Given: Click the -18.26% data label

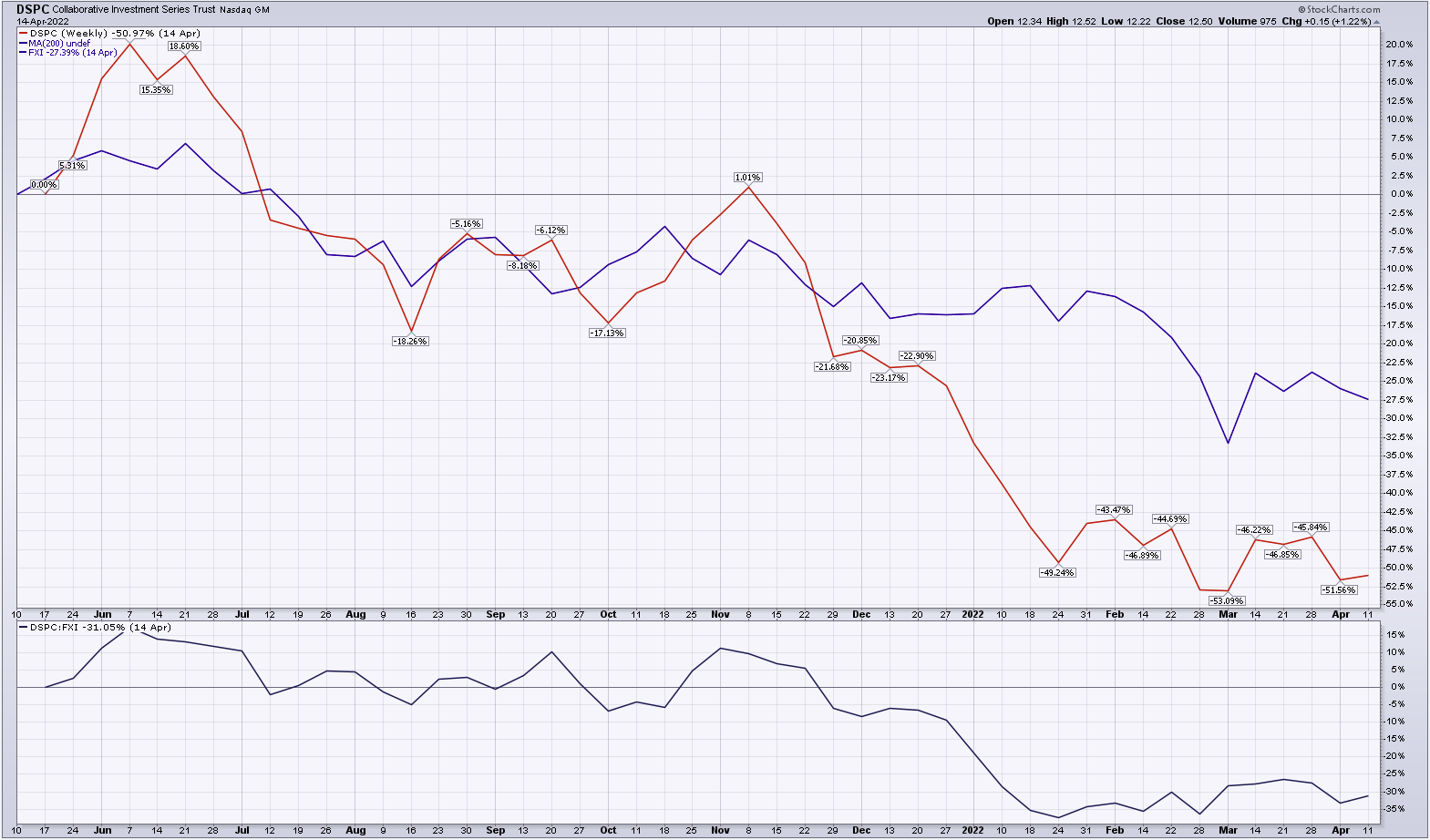Looking at the screenshot, I should 410,341.
